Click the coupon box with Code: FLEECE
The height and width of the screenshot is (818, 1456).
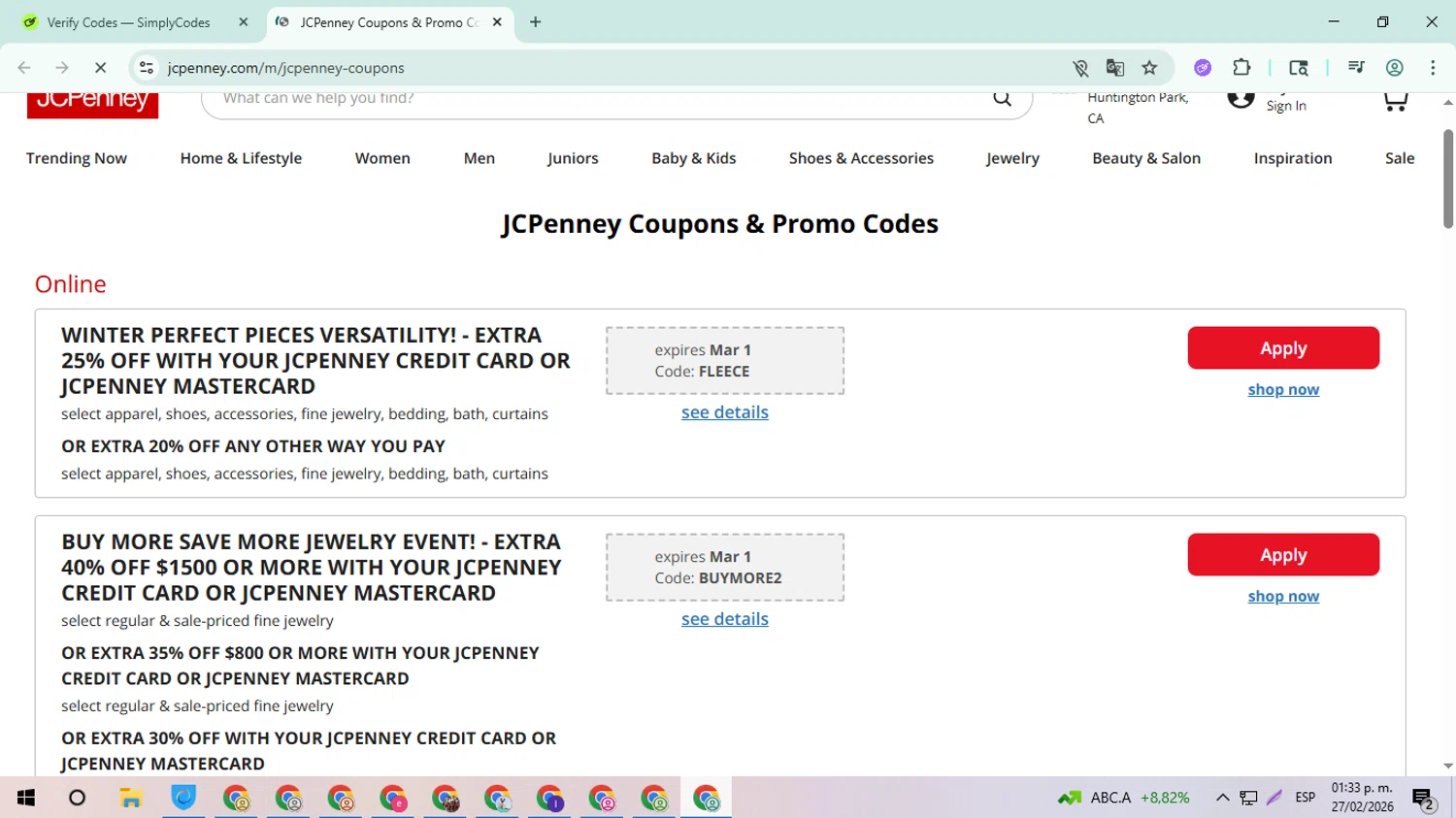pyautogui.click(x=725, y=361)
